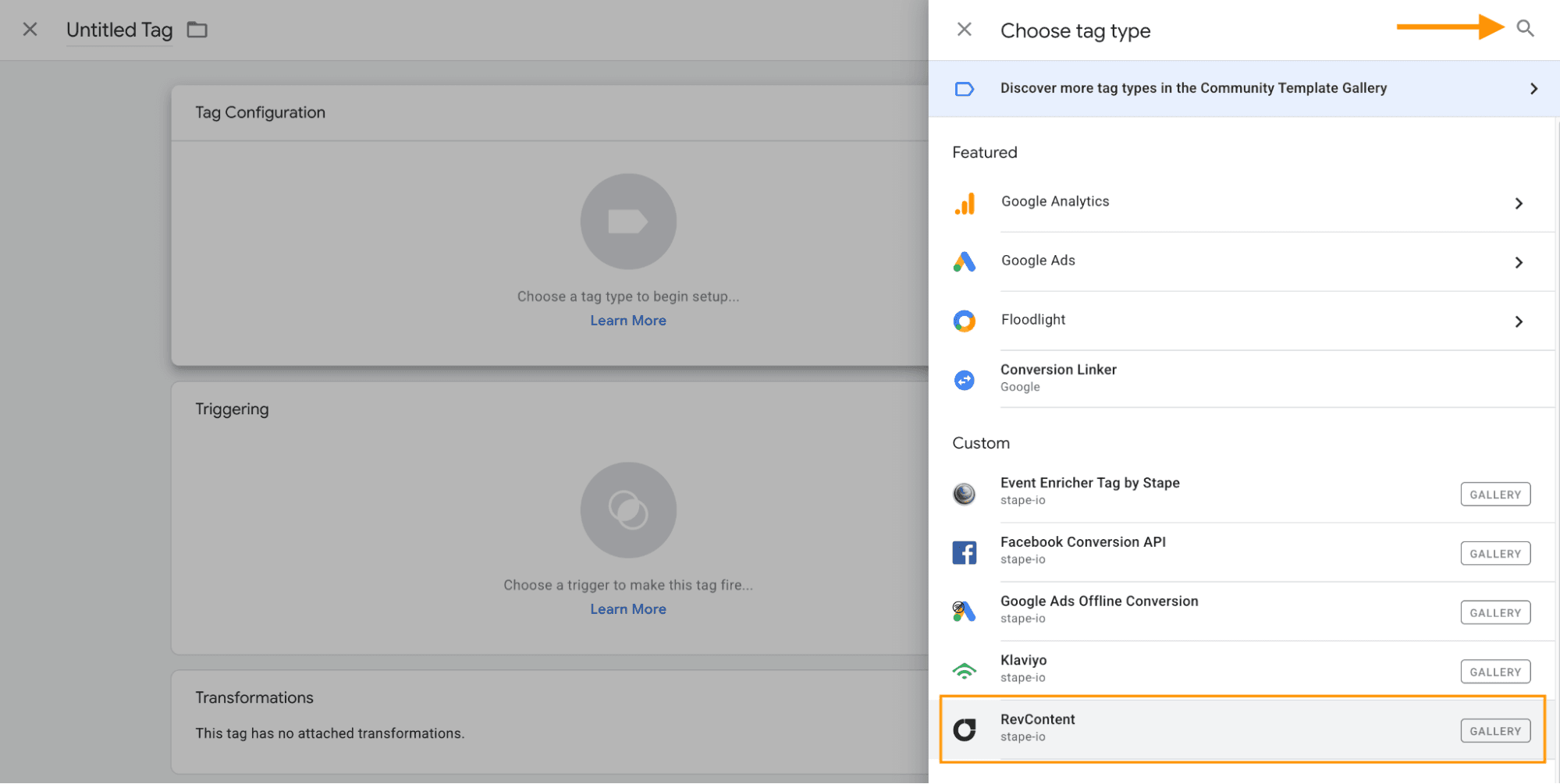Open GALLERY for RevContent template
The height and width of the screenshot is (784, 1560).
pyautogui.click(x=1494, y=730)
